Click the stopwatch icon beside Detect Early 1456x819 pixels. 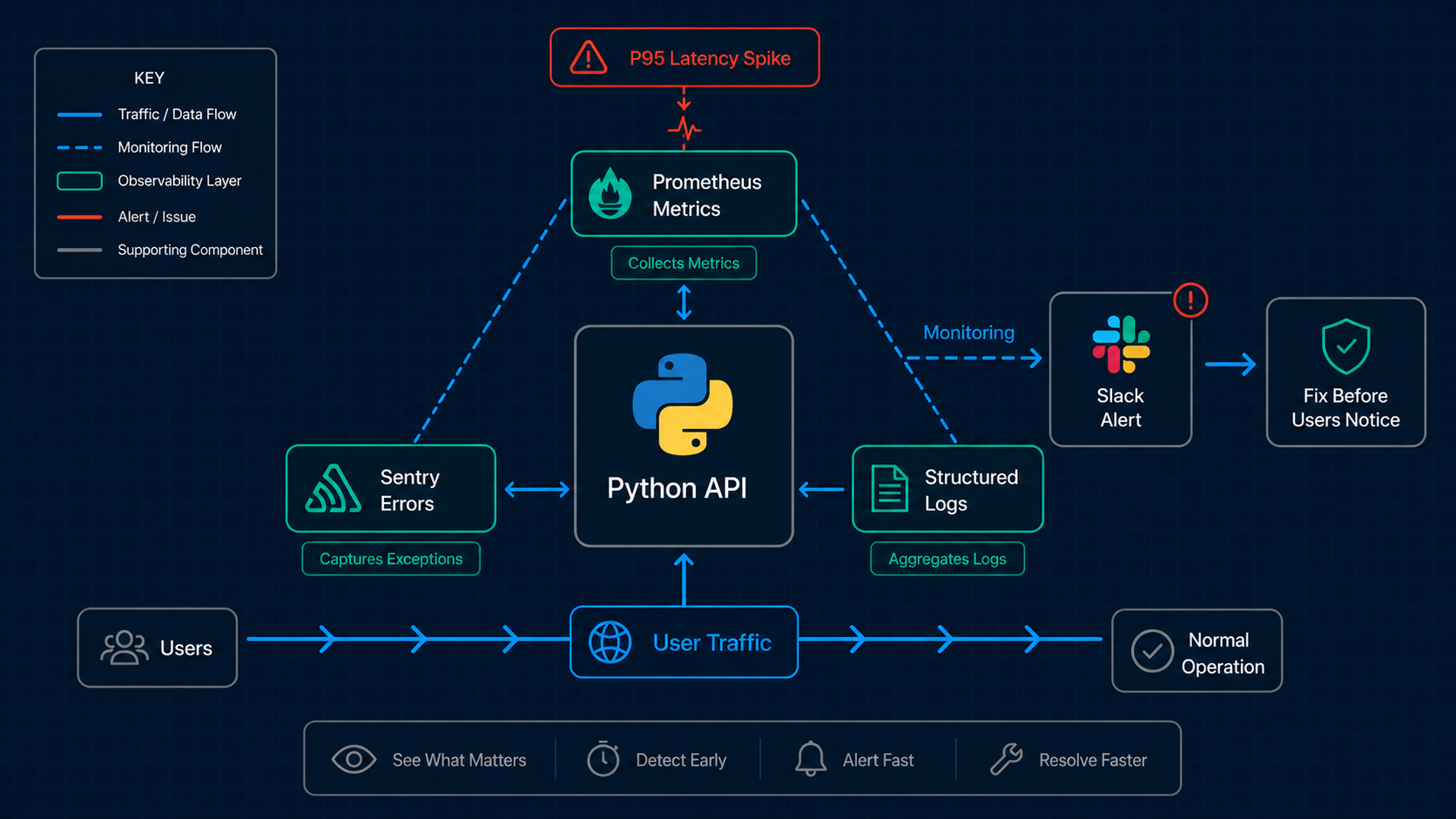[x=603, y=759]
